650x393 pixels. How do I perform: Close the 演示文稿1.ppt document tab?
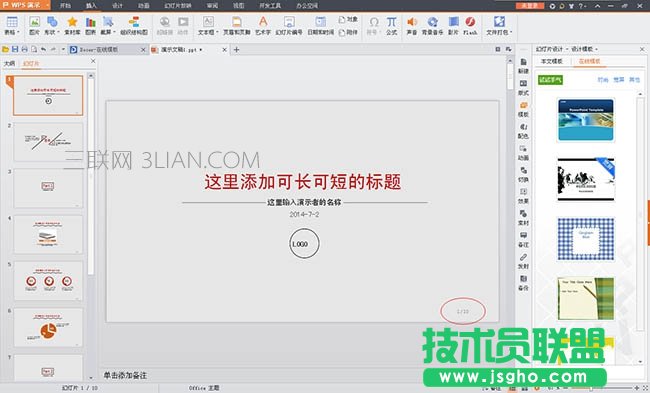(224, 50)
